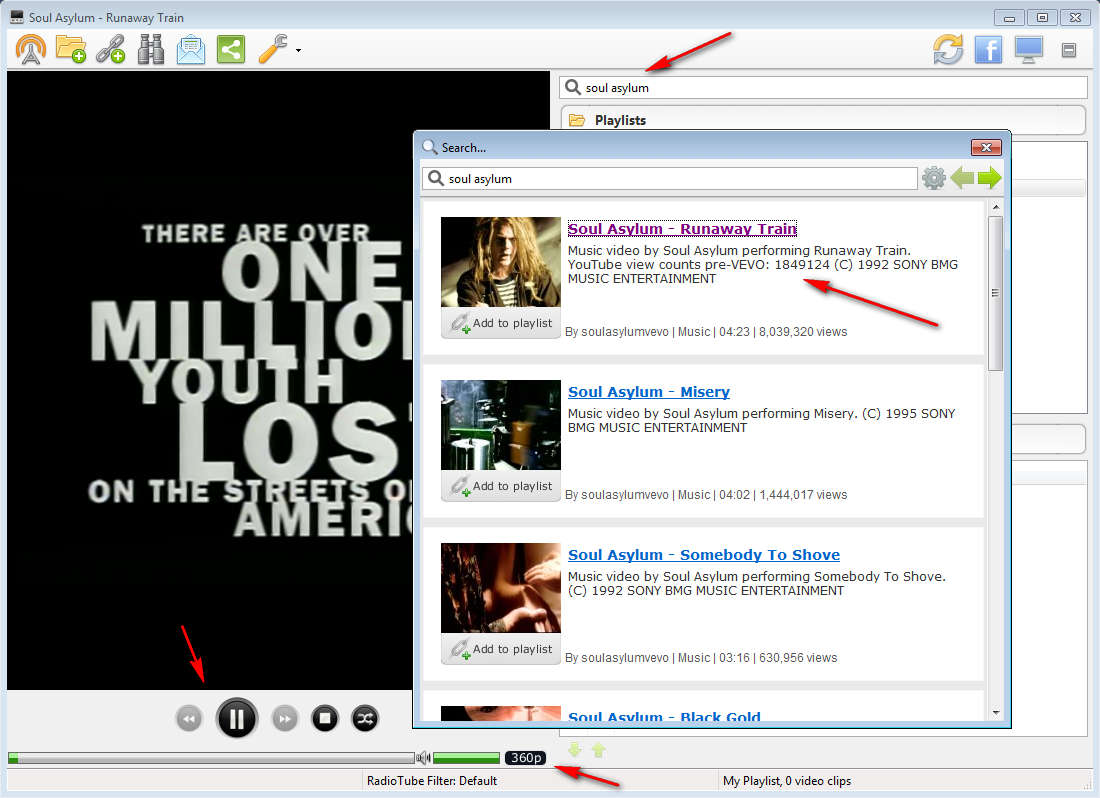Open the 360p video quality selector
The height and width of the screenshot is (798, 1100).
coord(526,758)
